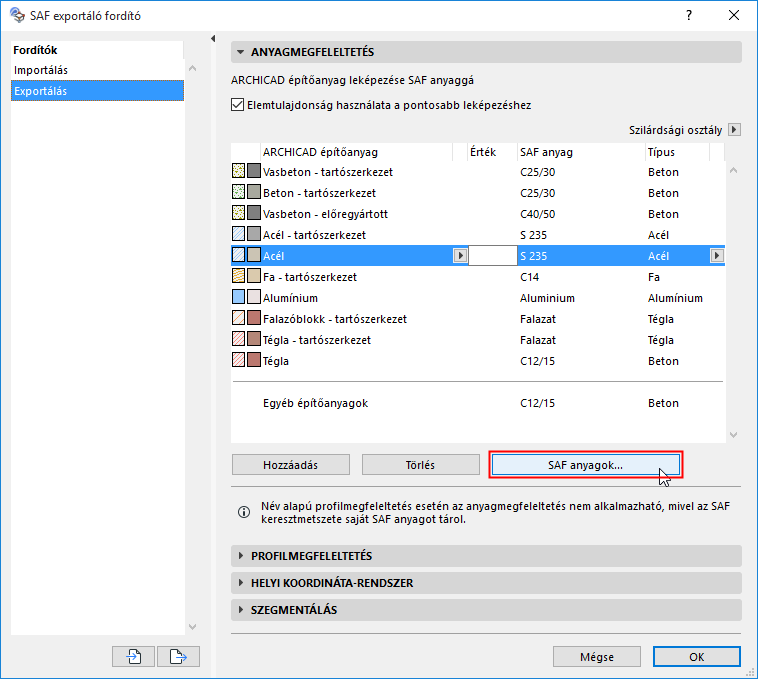The height and width of the screenshot is (679, 758).
Task: Close the SAF exportáló fordító dialog
Action: pos(734,15)
